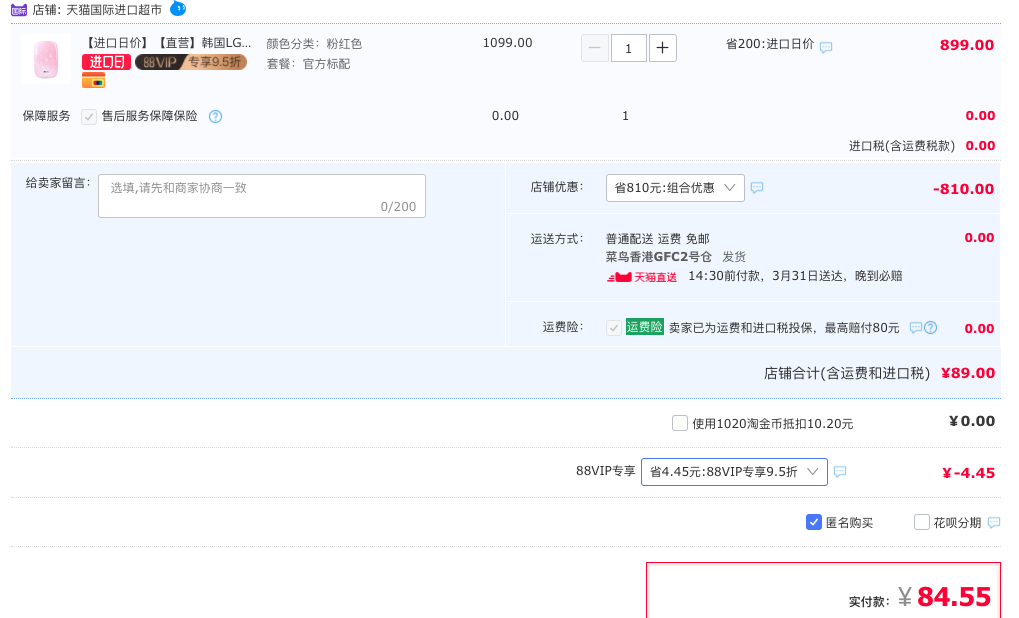Click comment icon beside 88VIP dropdown
The width and height of the screenshot is (1019, 618).
[x=840, y=471]
